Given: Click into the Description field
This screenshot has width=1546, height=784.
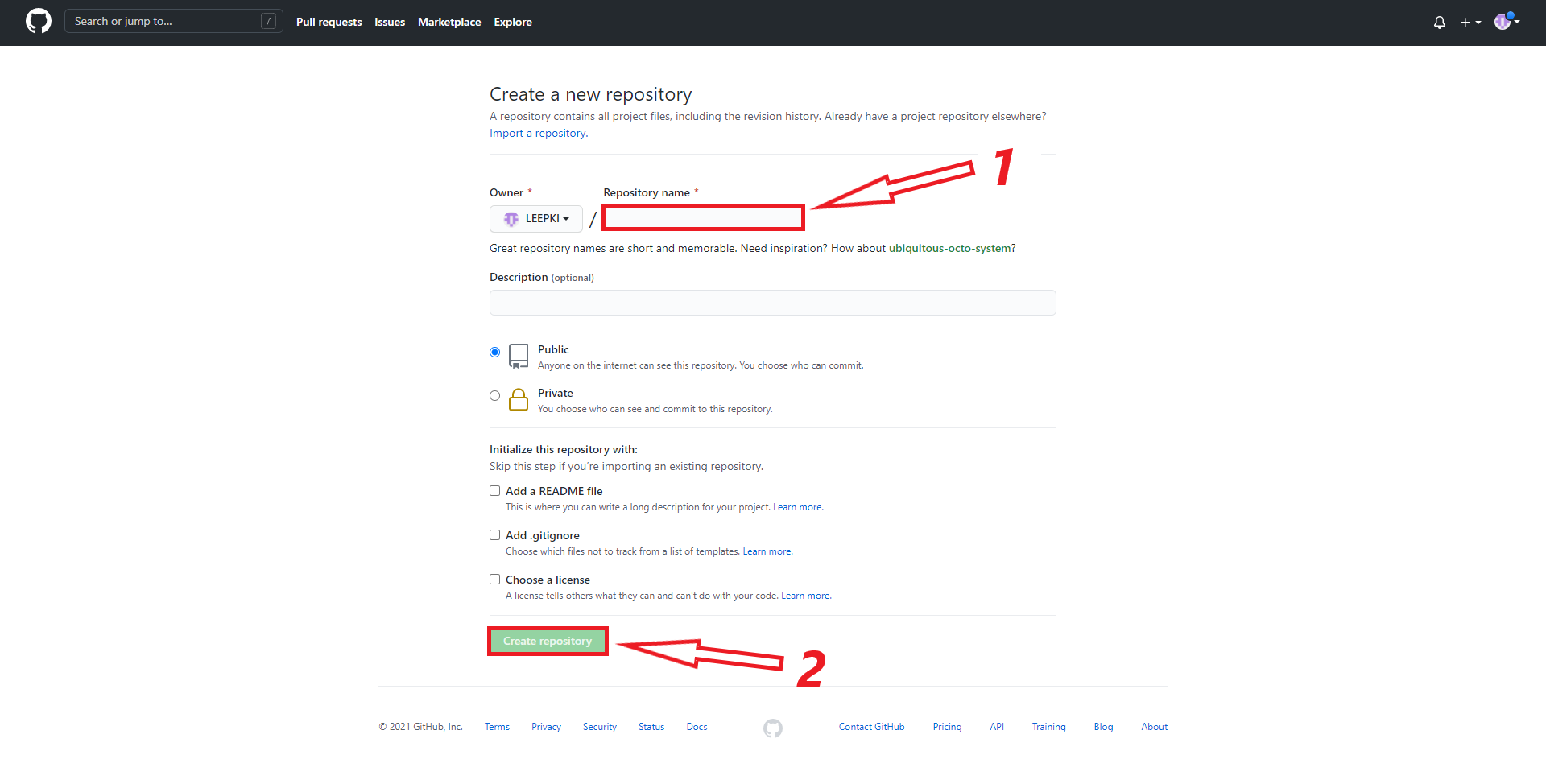Looking at the screenshot, I should click(x=773, y=303).
